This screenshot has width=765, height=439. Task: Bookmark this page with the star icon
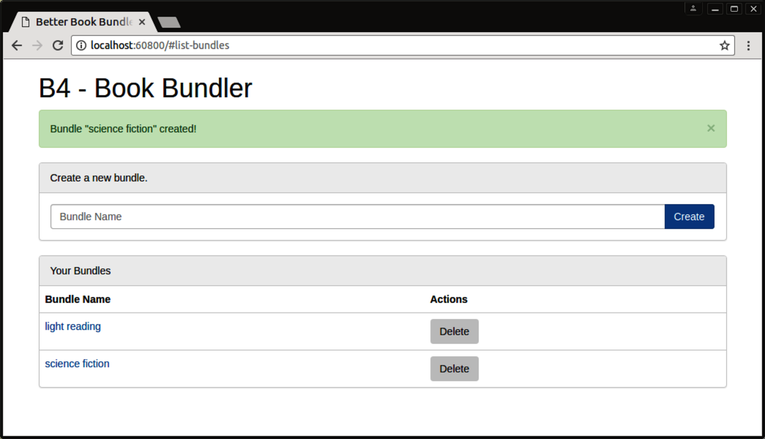[x=725, y=45]
